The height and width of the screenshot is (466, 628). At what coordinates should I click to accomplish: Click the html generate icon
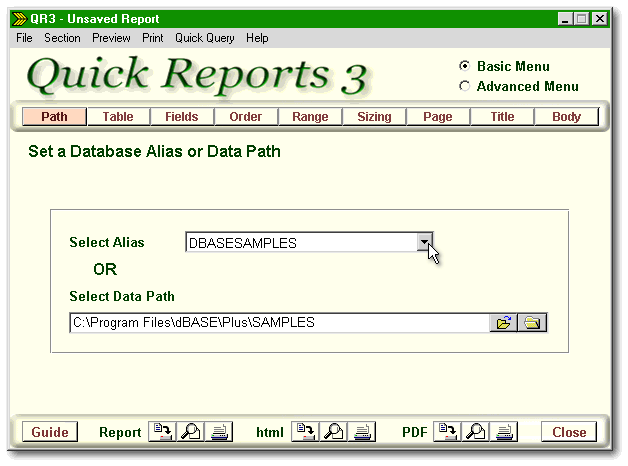(x=305, y=432)
